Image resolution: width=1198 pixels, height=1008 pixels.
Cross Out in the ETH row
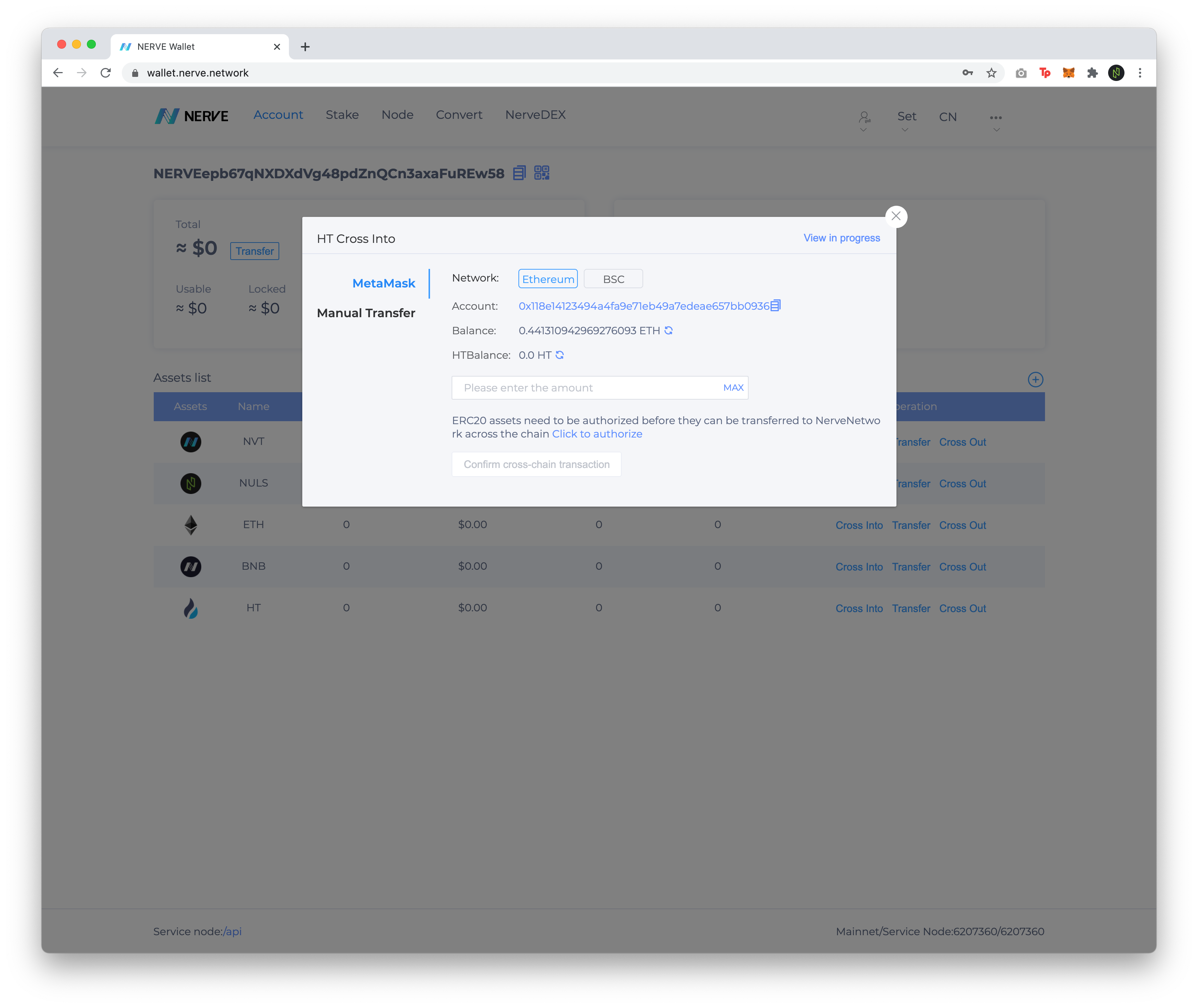962,525
